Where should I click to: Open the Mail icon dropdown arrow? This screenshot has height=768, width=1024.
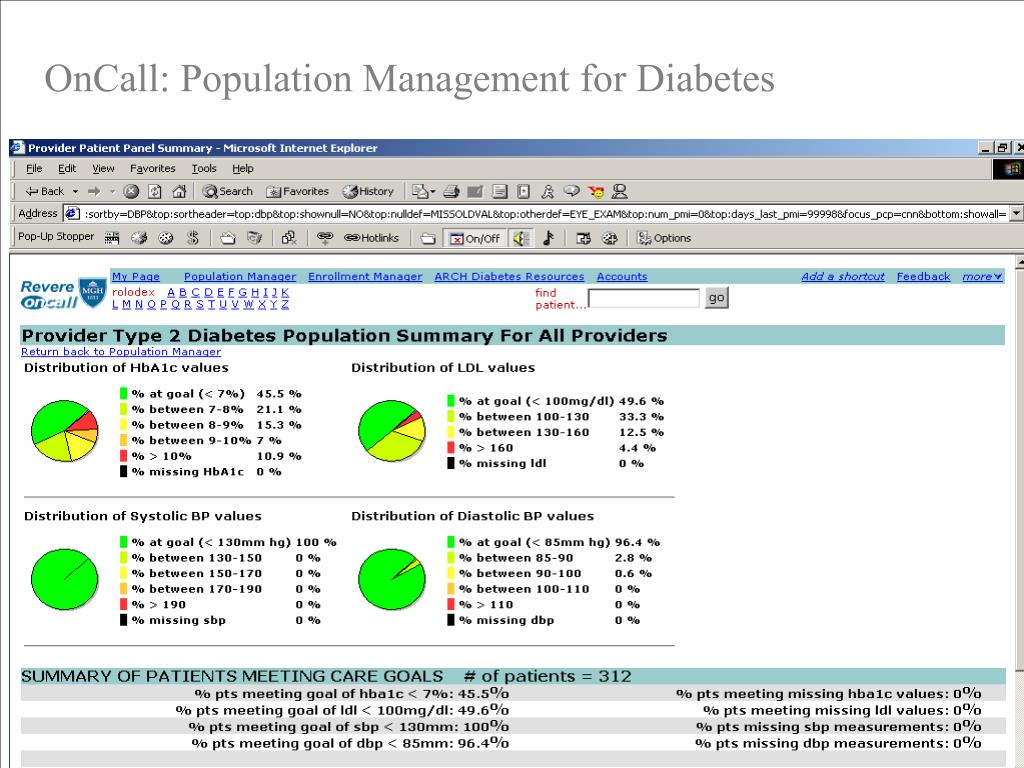pos(432,191)
